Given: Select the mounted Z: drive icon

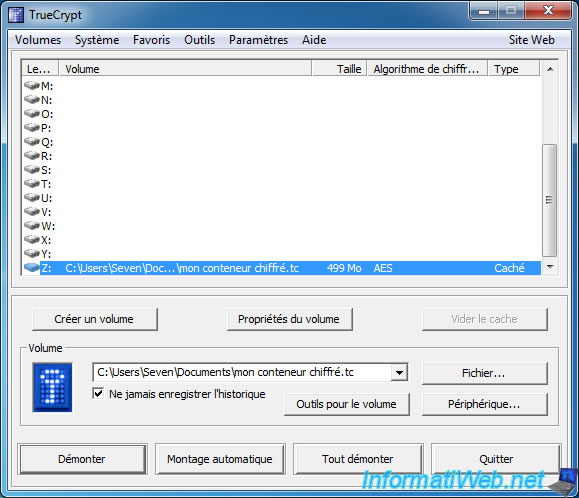Looking at the screenshot, I should [x=32, y=267].
